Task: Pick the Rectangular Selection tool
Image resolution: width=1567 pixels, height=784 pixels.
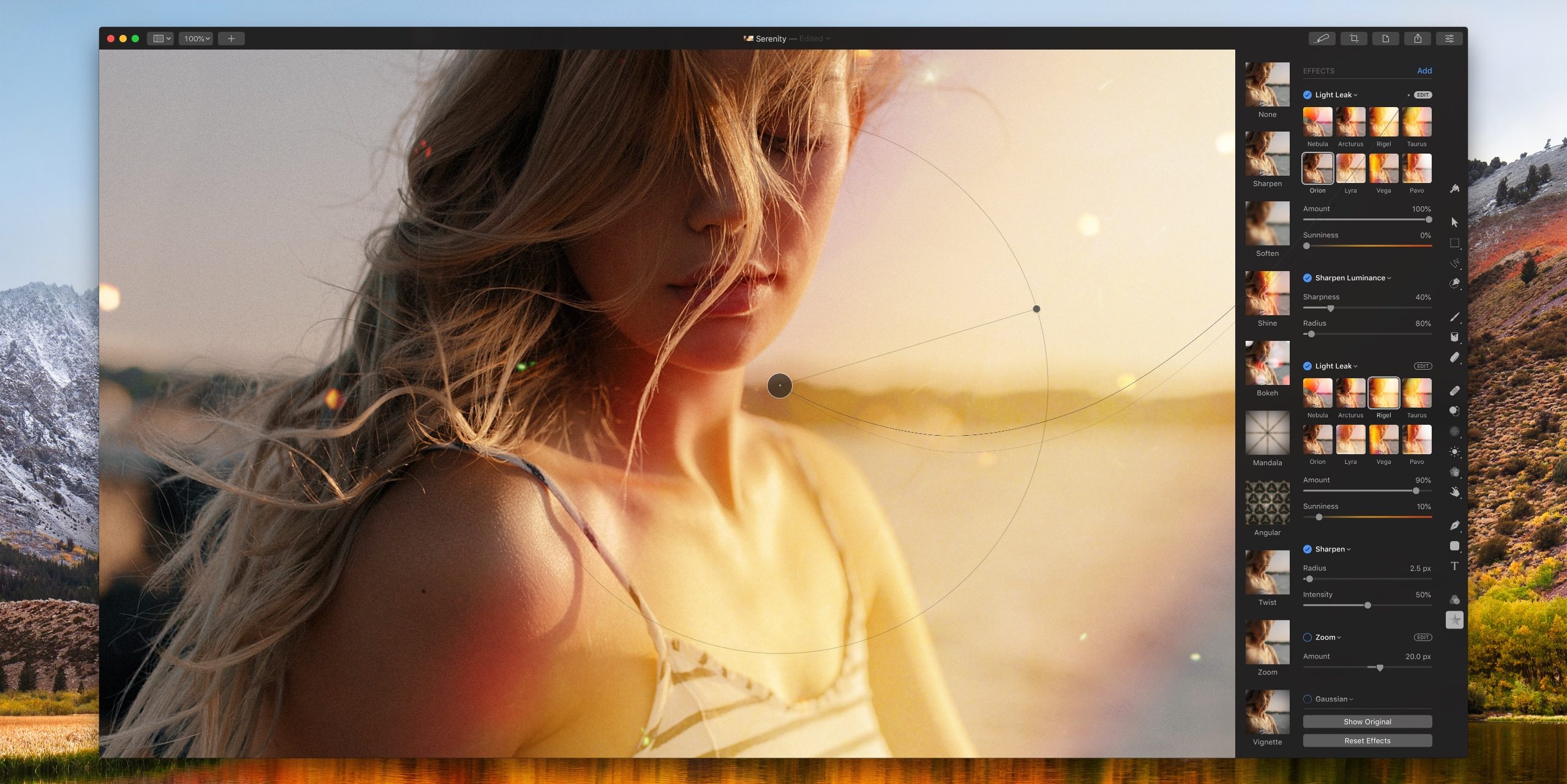Action: (x=1454, y=243)
